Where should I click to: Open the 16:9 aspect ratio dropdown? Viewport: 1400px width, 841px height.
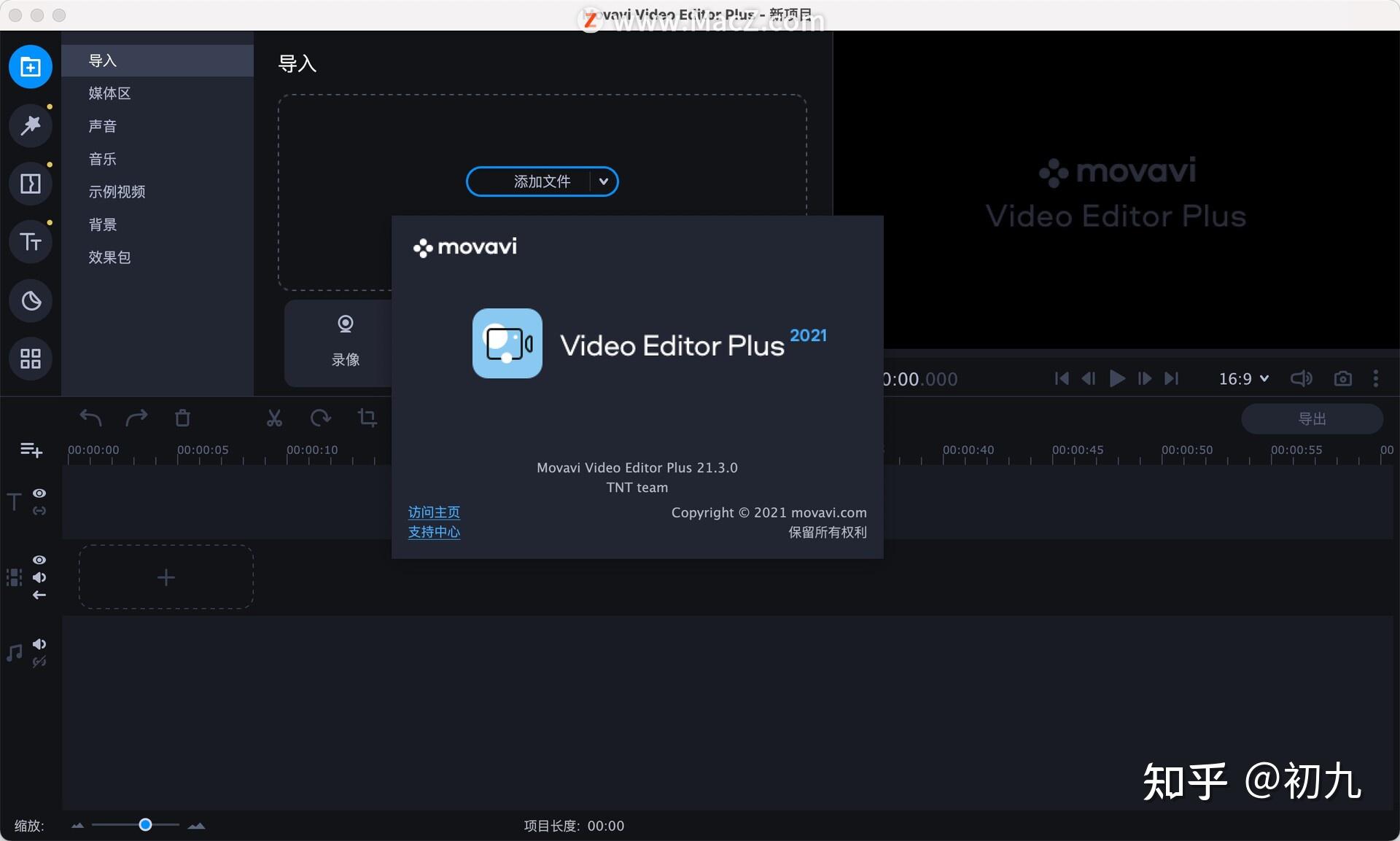[1244, 378]
